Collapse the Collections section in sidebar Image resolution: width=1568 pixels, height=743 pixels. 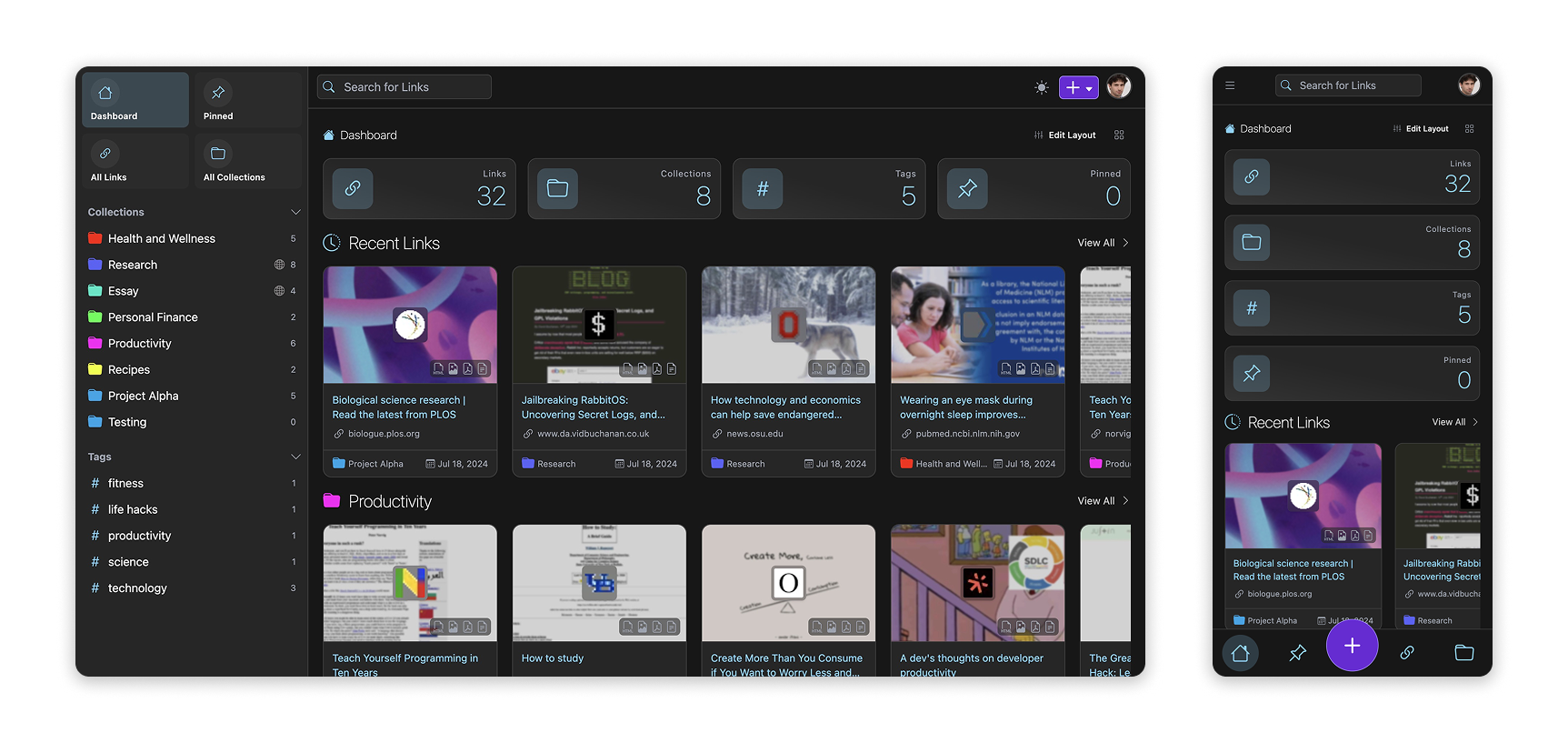[295, 212]
